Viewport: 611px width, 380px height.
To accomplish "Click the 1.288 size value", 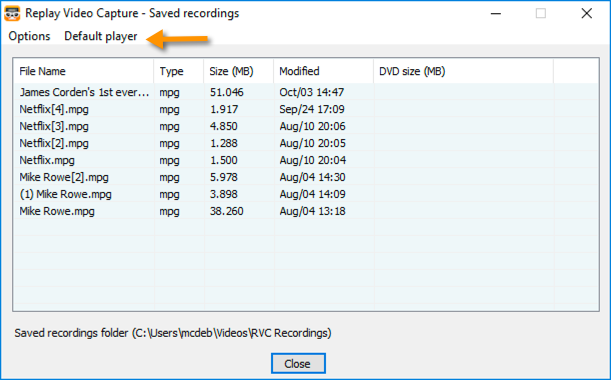I will [x=224, y=143].
